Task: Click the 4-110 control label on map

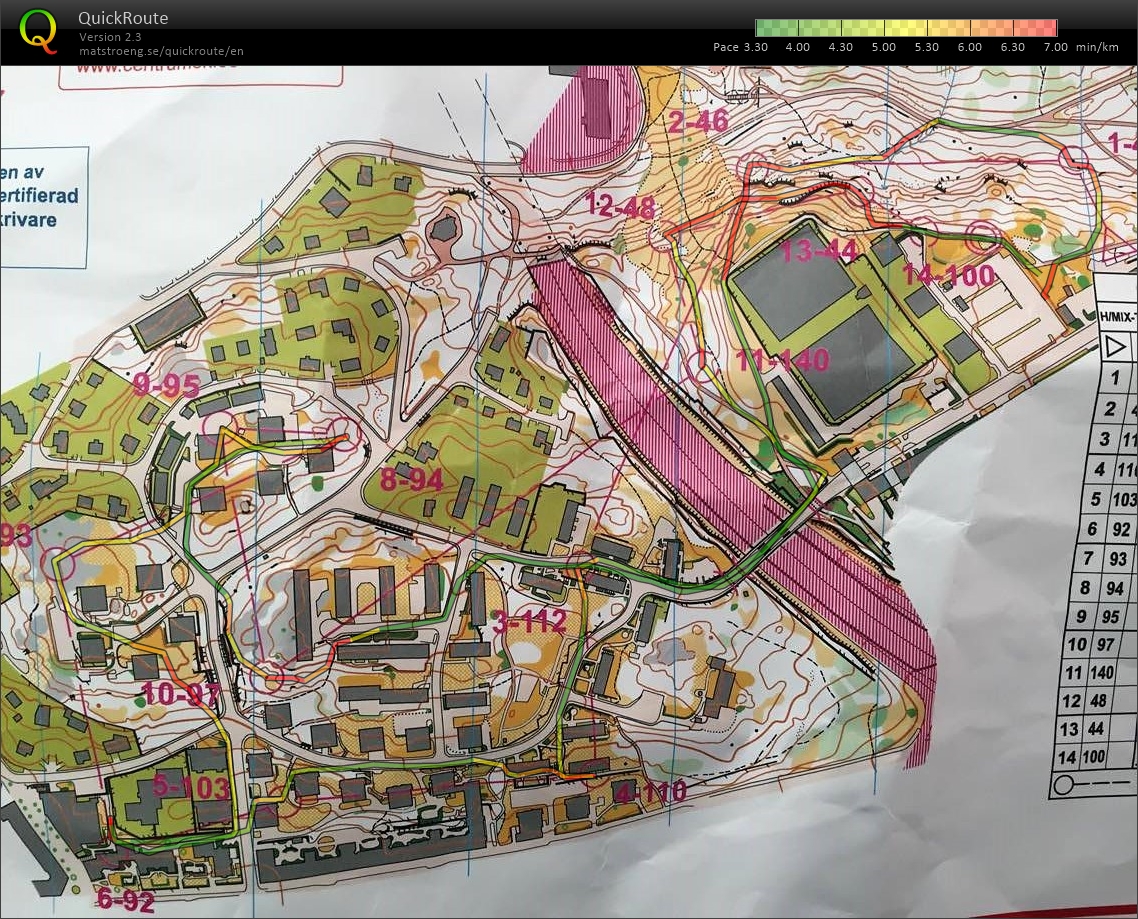Action: pos(650,791)
